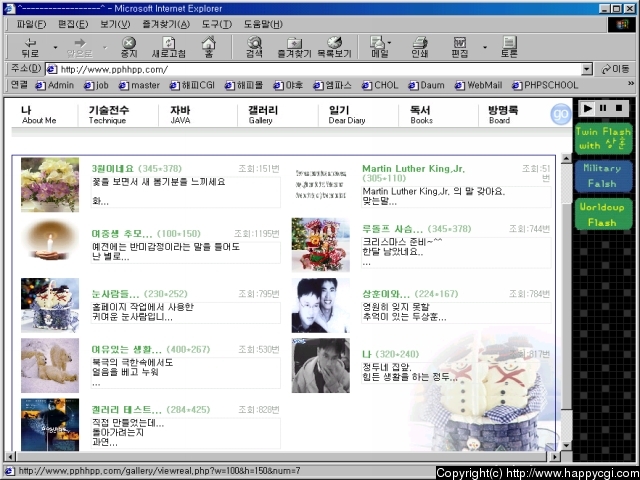Expand the Back button history dropdown
The height and width of the screenshot is (480, 640).
click(x=56, y=47)
